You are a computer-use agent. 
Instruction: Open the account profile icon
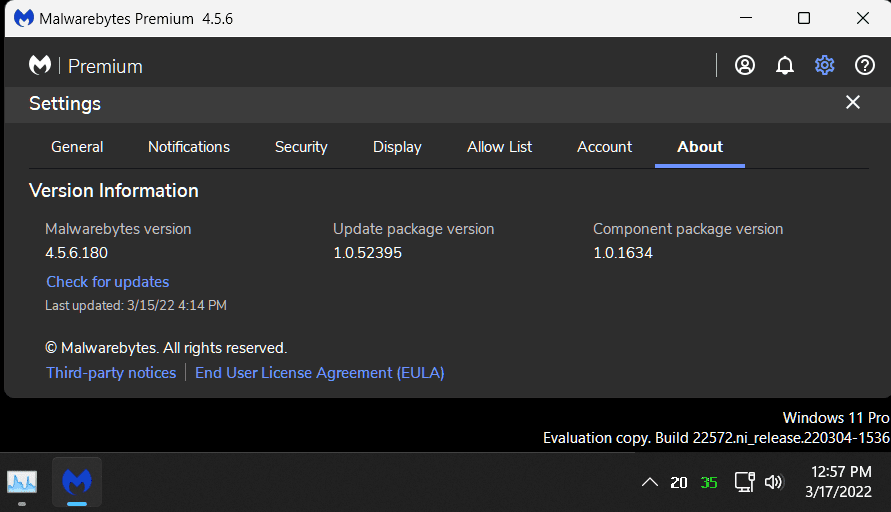pyautogui.click(x=744, y=65)
